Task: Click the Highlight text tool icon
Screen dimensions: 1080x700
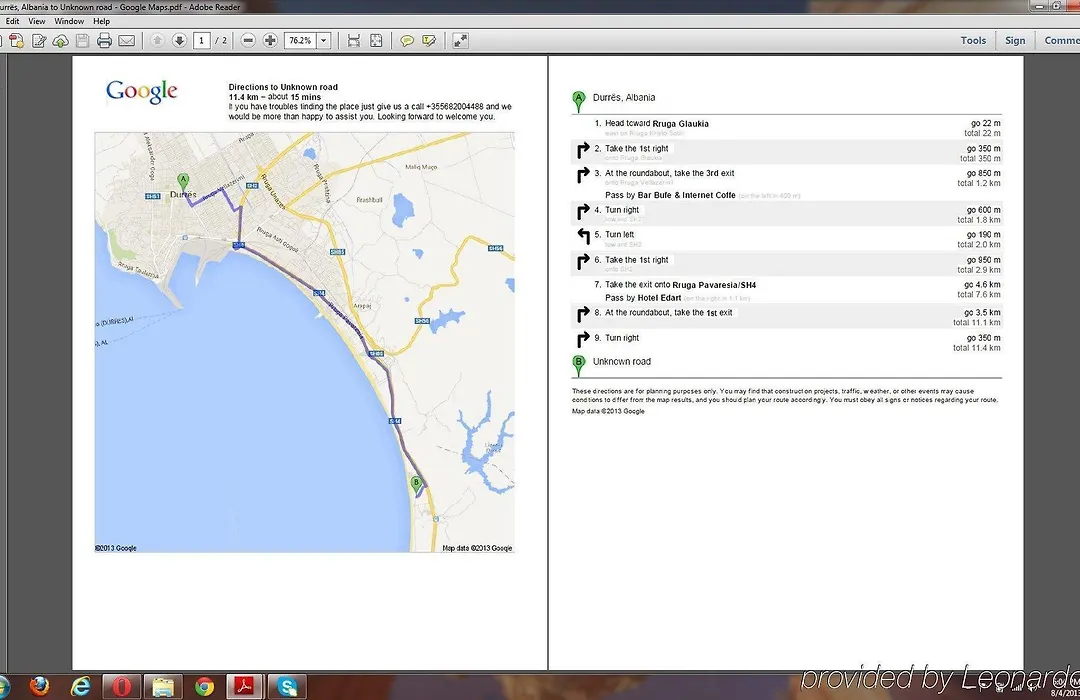Action: [x=429, y=41]
